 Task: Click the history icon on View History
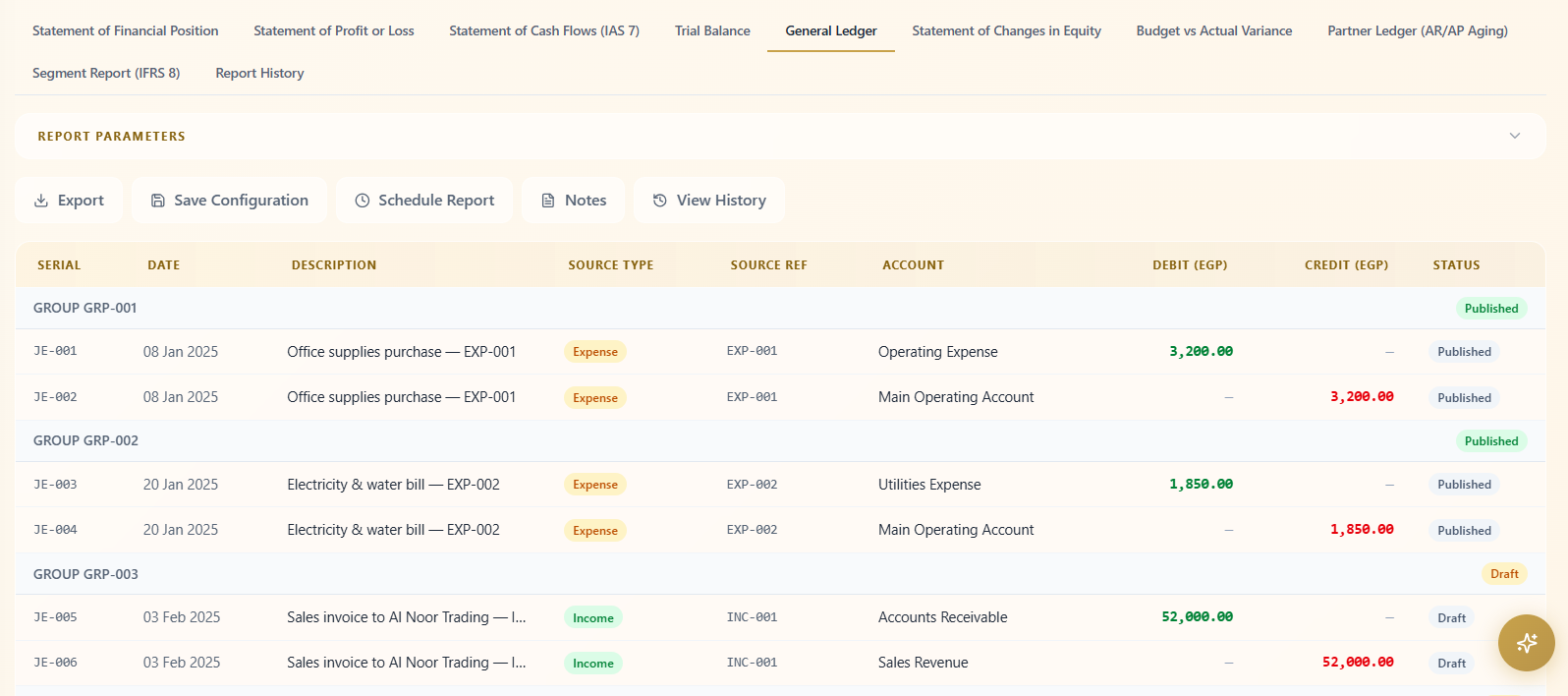click(660, 201)
